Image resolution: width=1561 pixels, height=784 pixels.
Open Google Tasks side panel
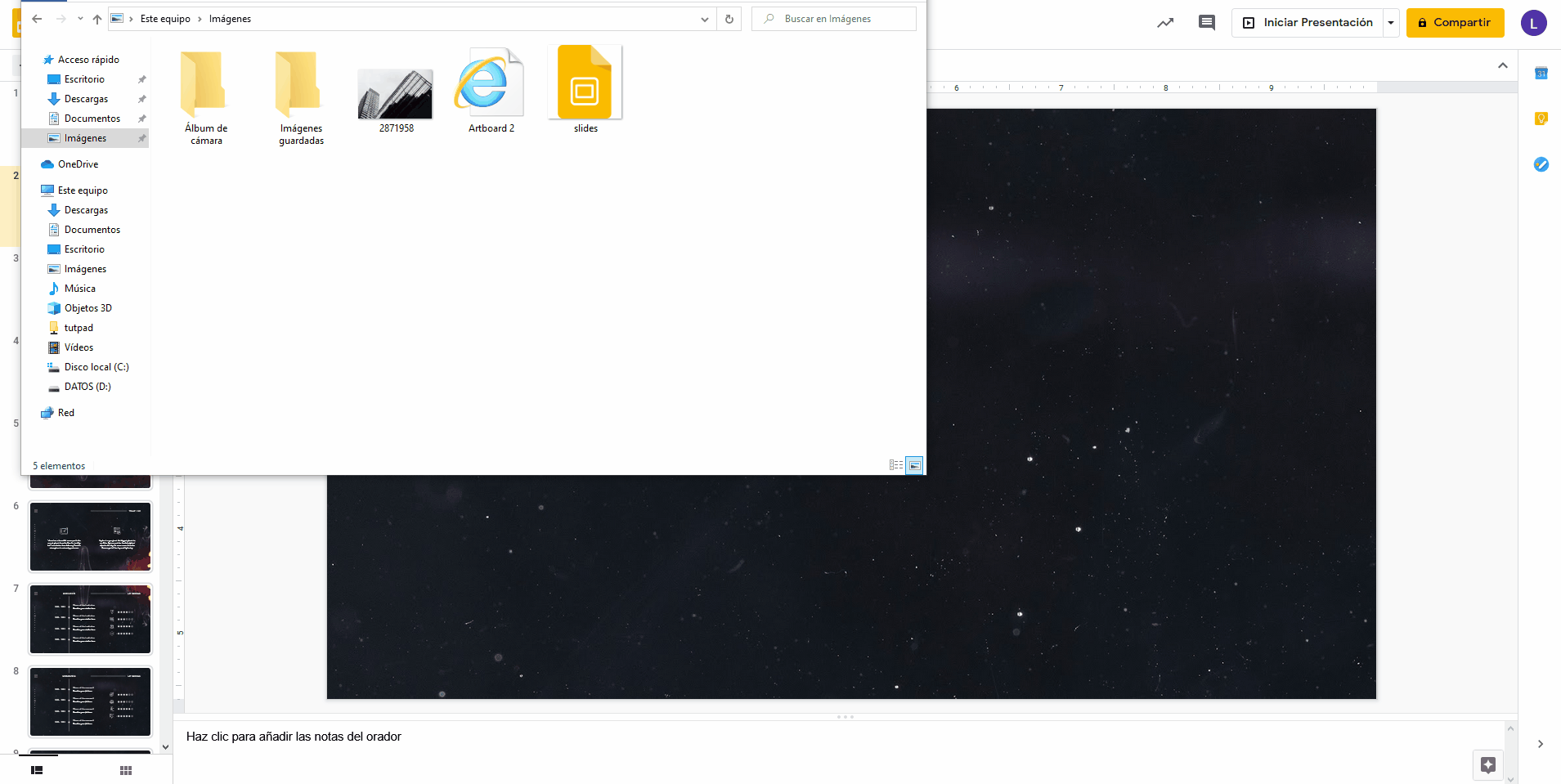pos(1541,164)
